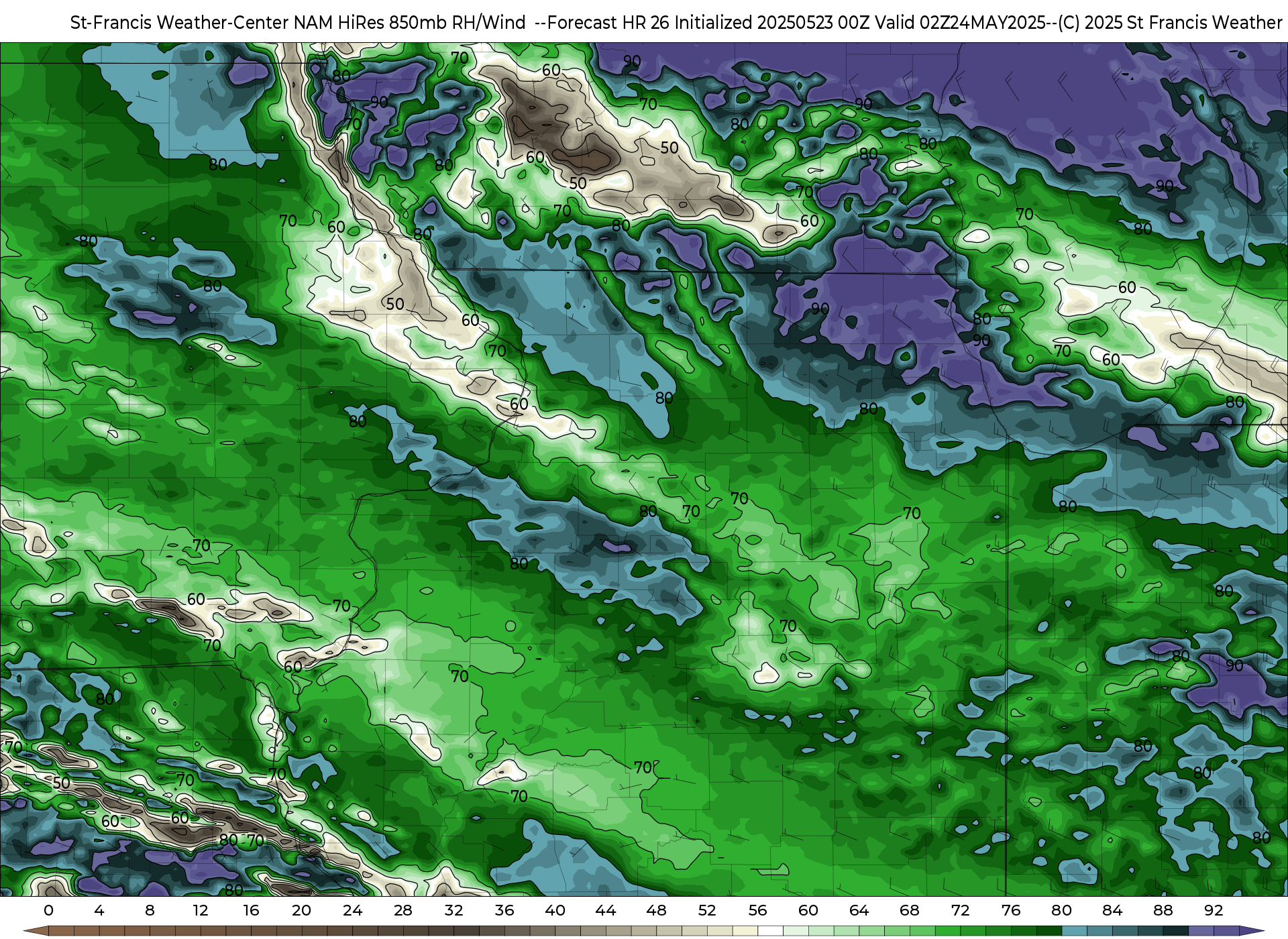Click the colorbar scale label "92"
The height and width of the screenshot is (939, 1288).
coord(1214,910)
